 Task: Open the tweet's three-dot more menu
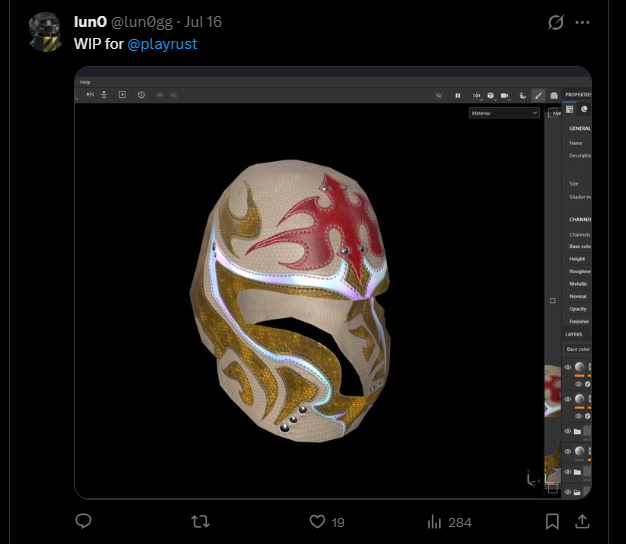pos(582,22)
